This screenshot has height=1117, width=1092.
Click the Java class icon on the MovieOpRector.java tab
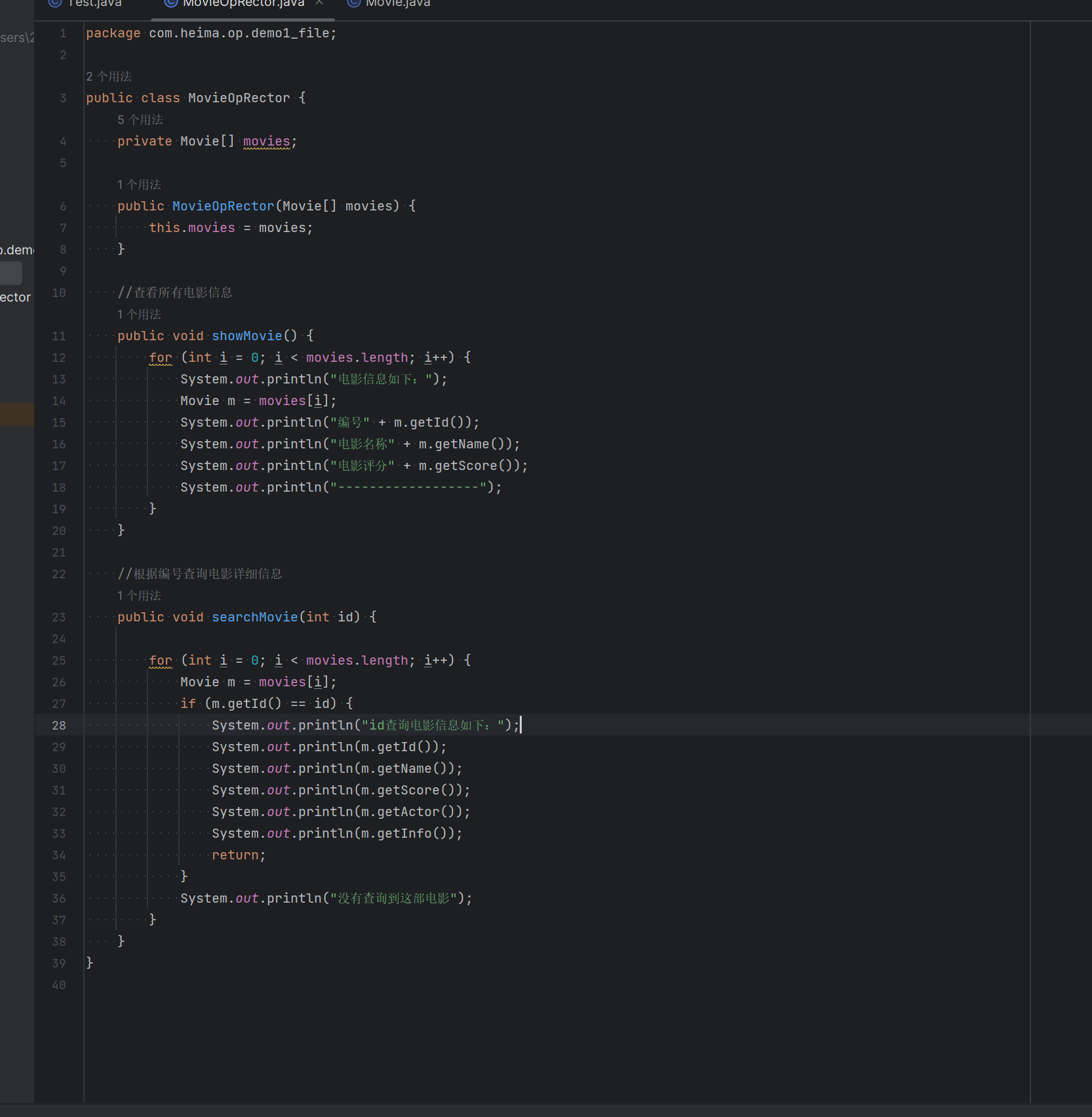point(171,3)
